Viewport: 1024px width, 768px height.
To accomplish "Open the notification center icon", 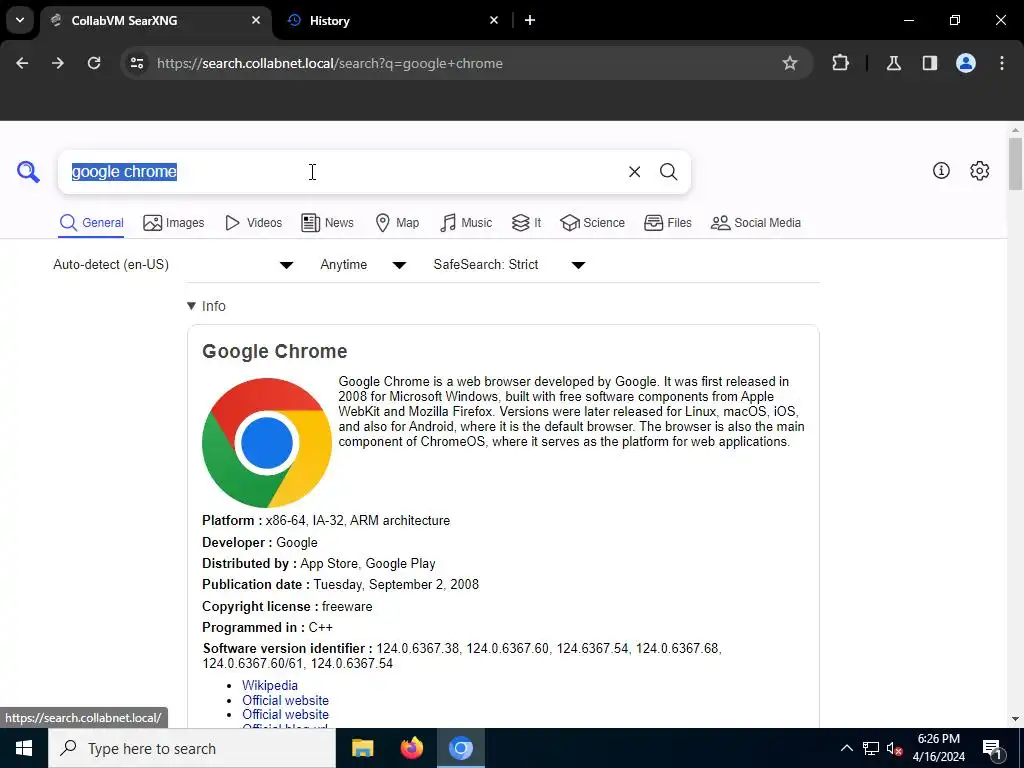I will 992,748.
